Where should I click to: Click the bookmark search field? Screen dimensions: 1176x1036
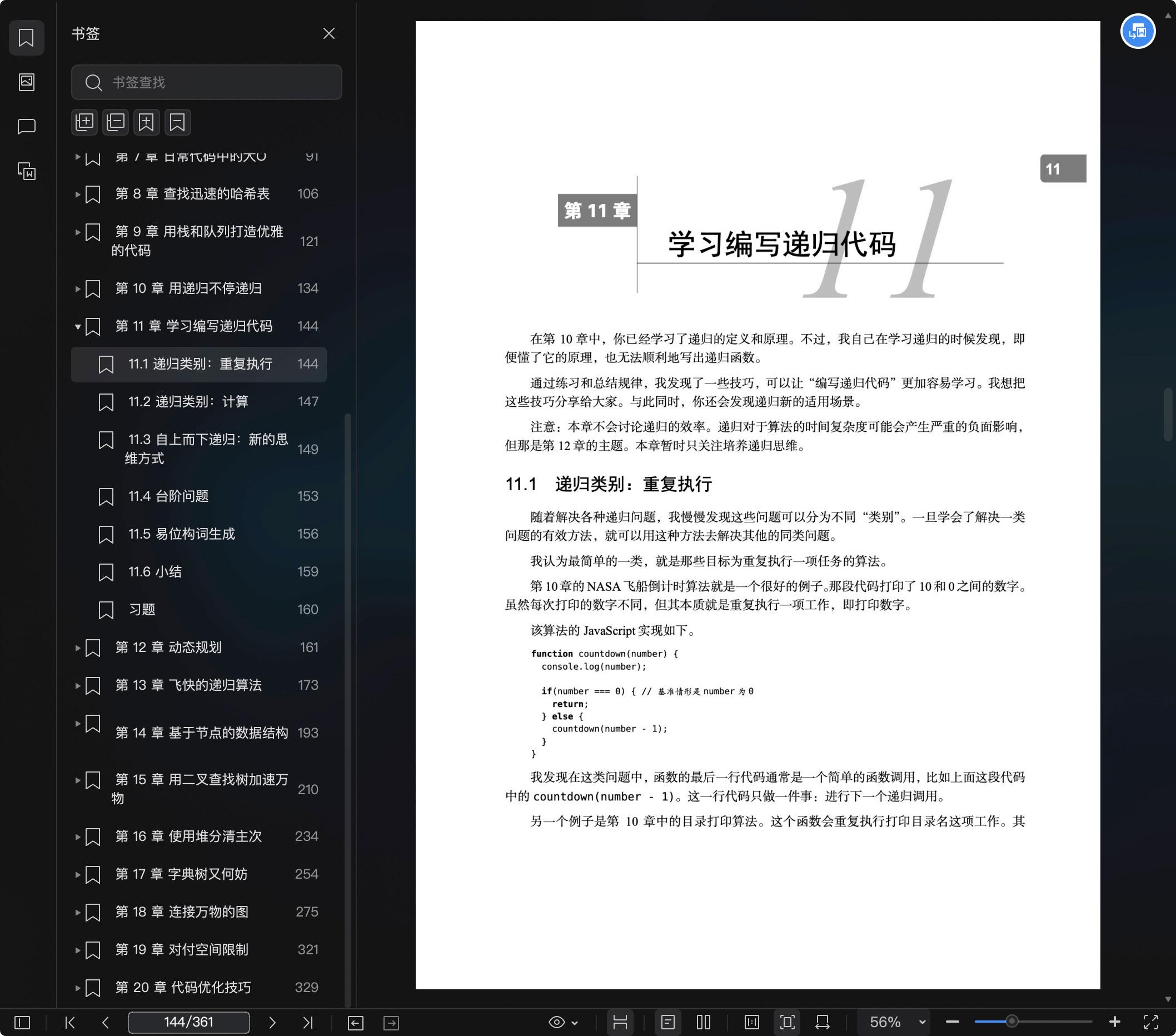206,82
